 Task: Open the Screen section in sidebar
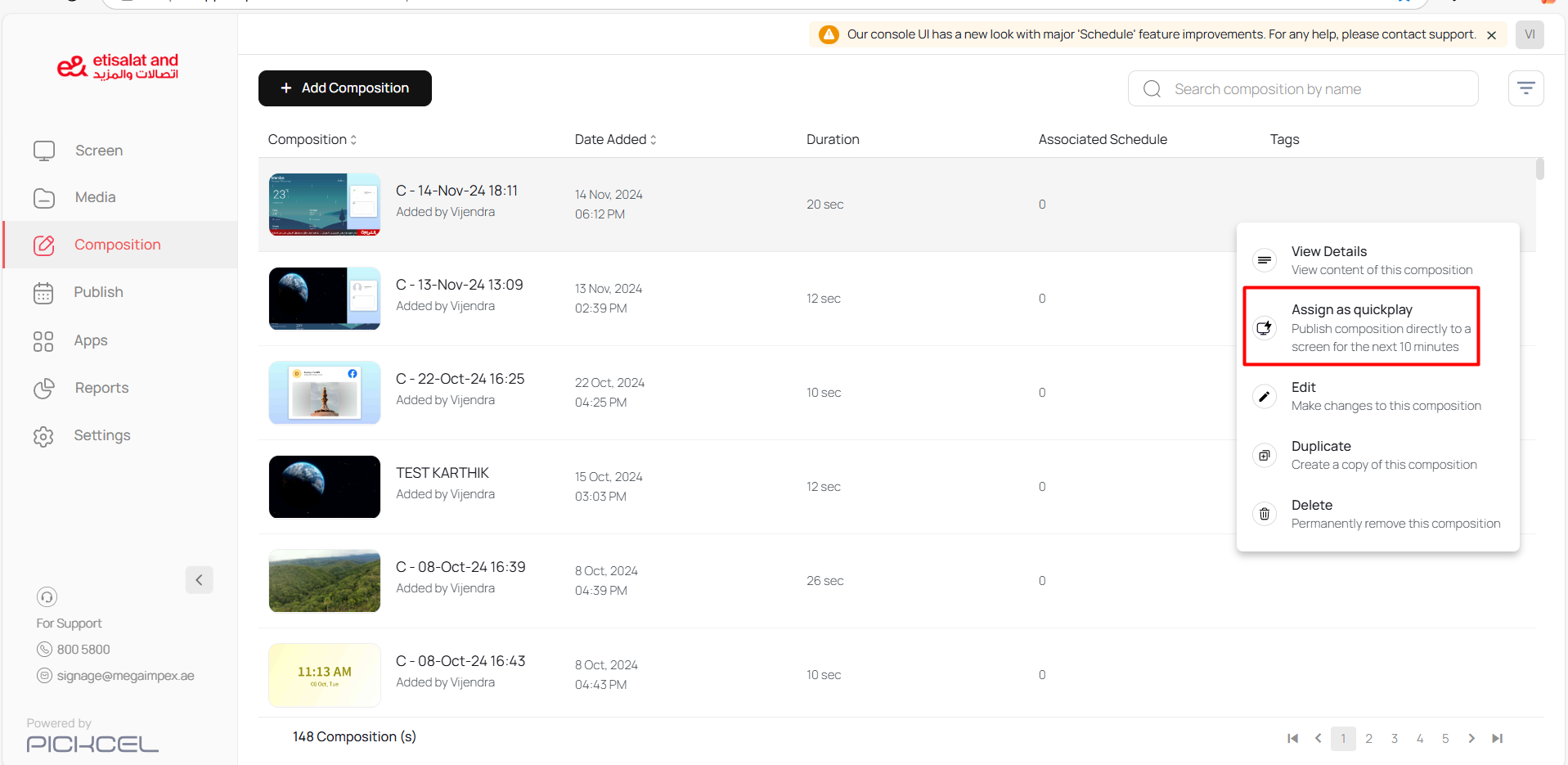[98, 151]
